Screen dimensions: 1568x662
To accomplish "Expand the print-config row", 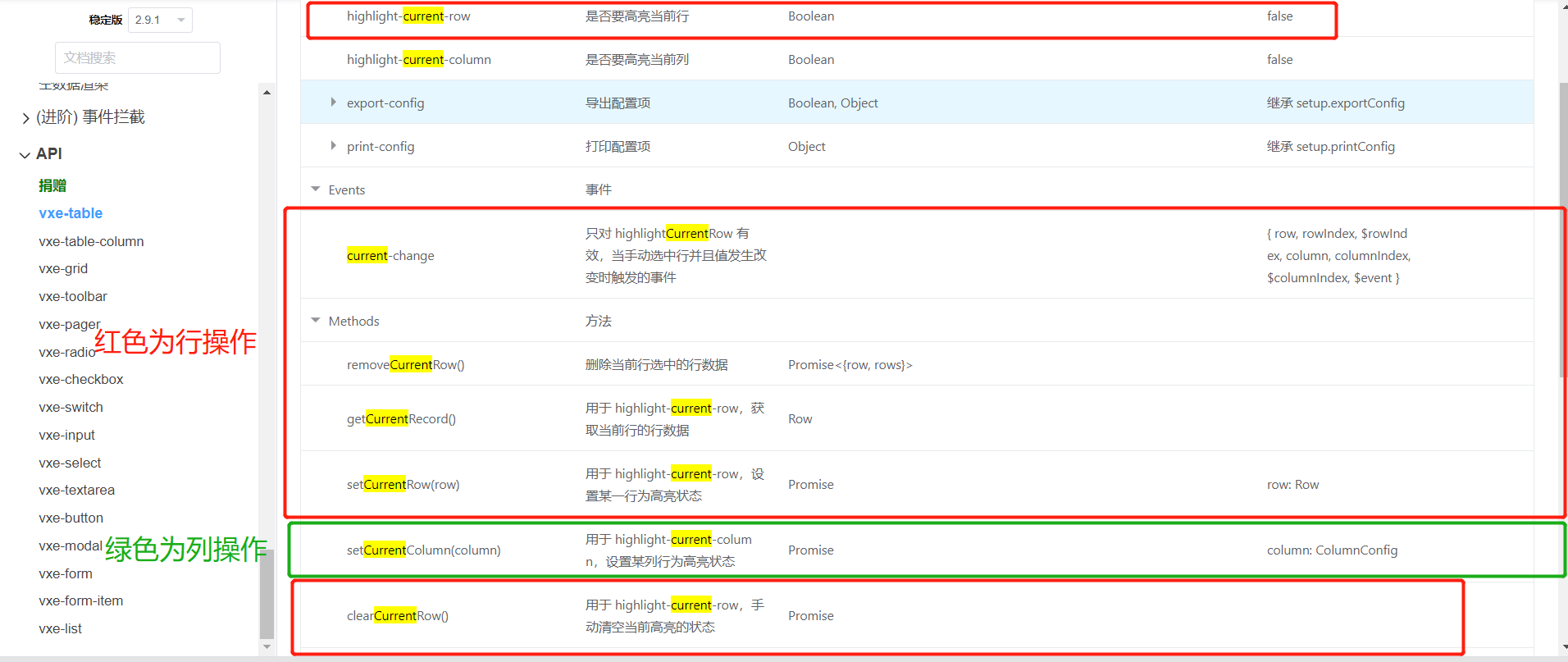I will pos(333,145).
